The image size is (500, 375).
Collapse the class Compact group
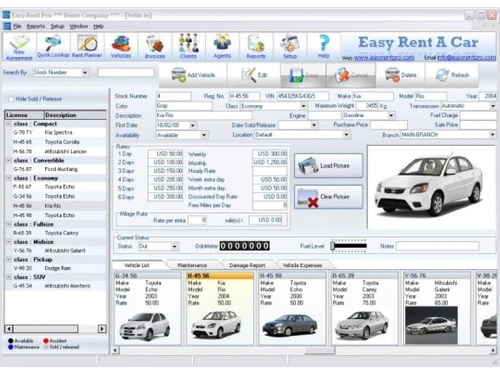9,124
